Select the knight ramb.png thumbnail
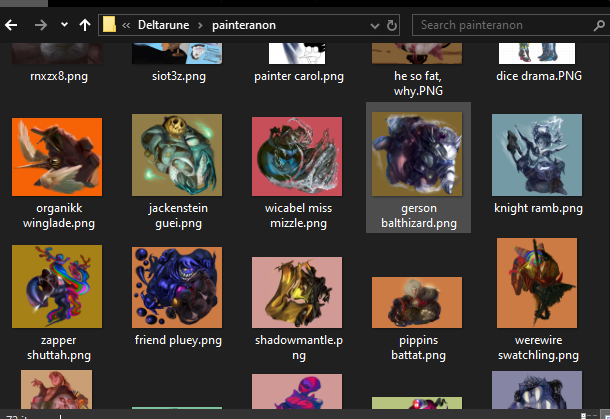The height and width of the screenshot is (419, 610). [537, 155]
